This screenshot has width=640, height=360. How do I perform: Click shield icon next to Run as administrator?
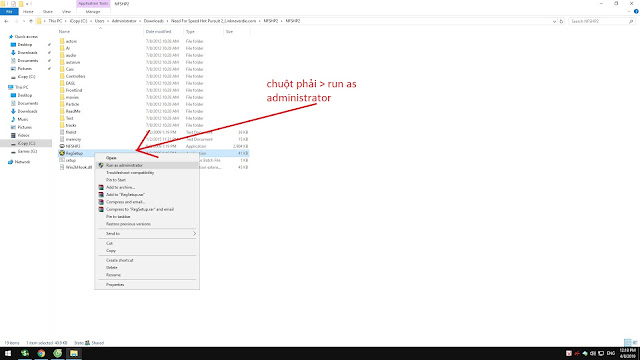(101, 165)
